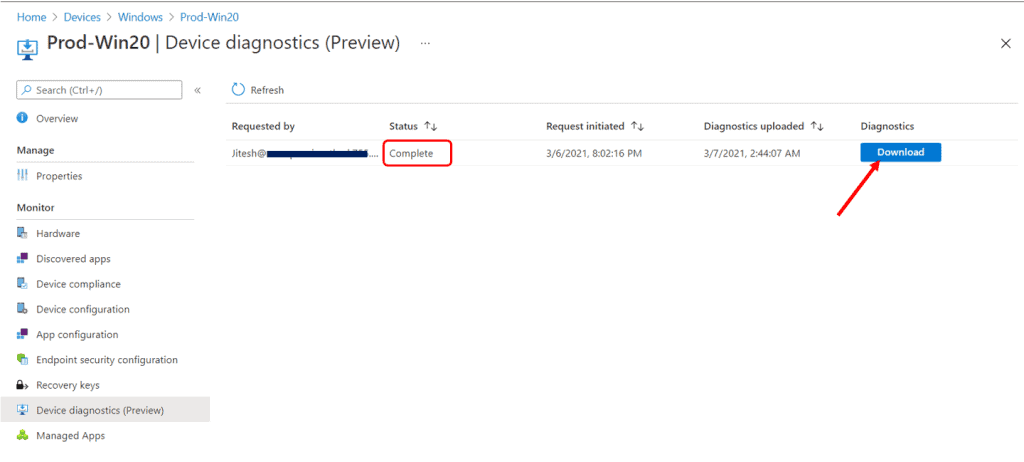
Task: Close the Device diagnostics blade
Action: (x=1006, y=43)
